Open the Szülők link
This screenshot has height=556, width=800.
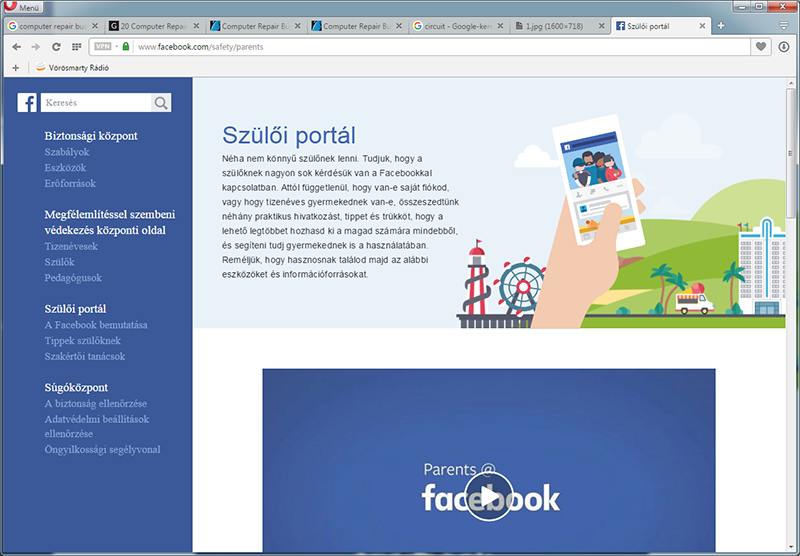pos(59,262)
